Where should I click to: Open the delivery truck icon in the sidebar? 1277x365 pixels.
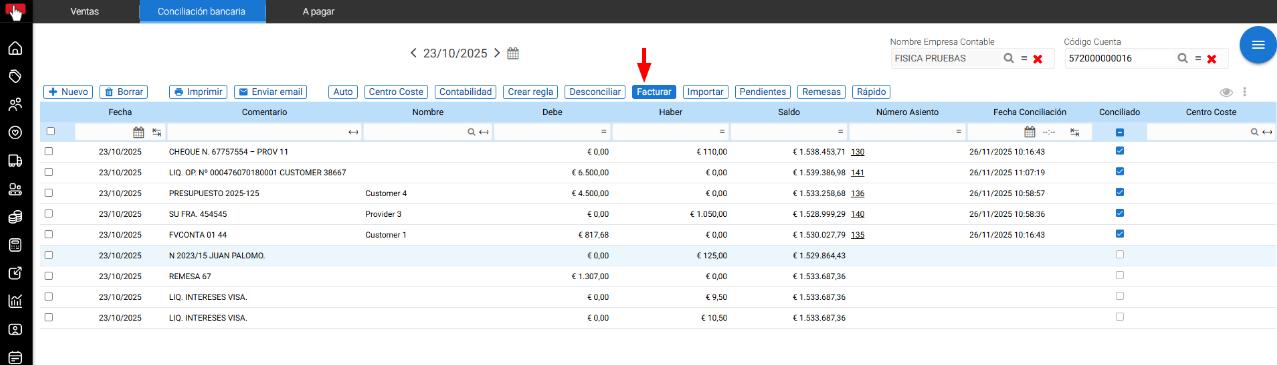point(15,160)
